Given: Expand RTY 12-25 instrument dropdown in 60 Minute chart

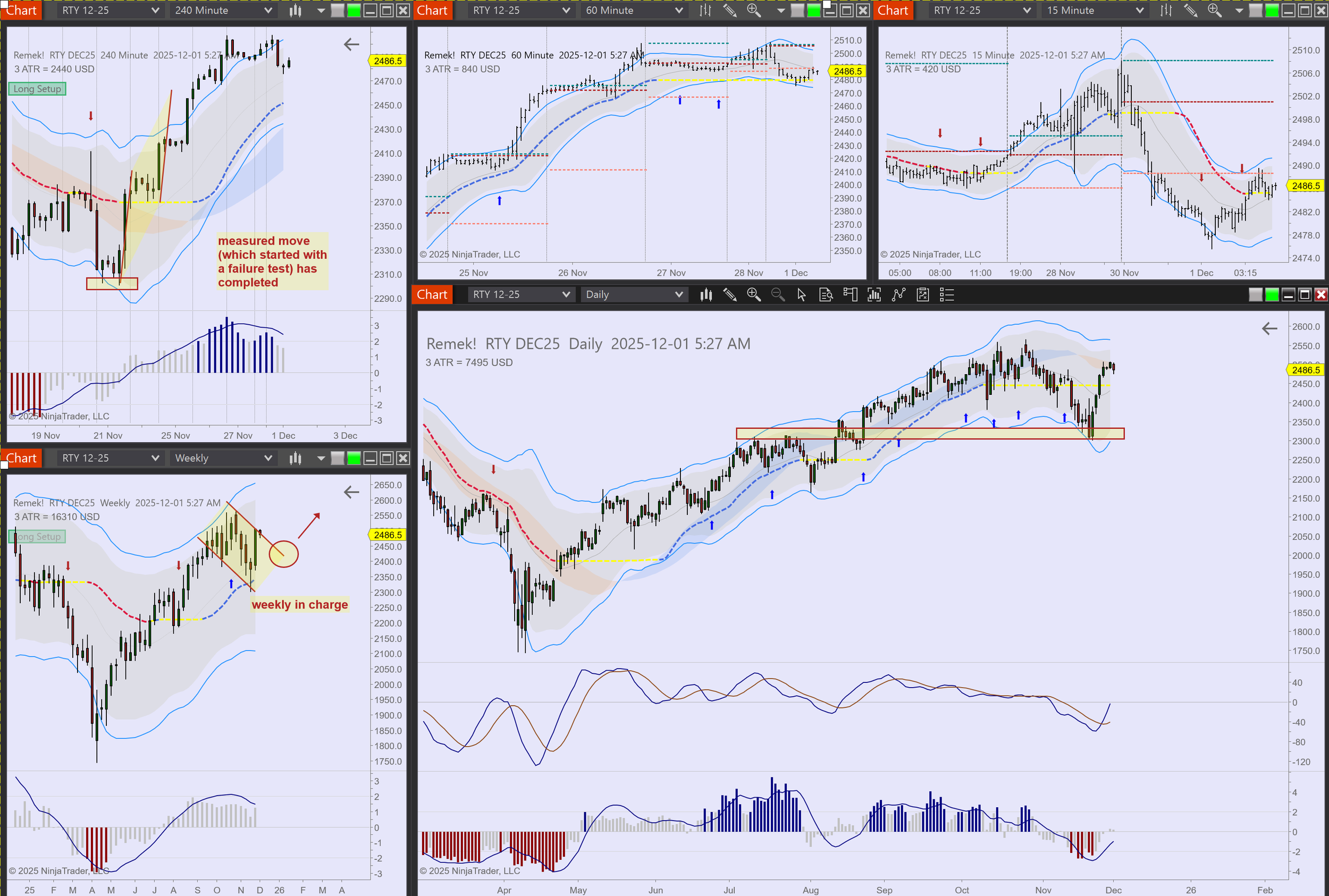Looking at the screenshot, I should pyautogui.click(x=520, y=10).
